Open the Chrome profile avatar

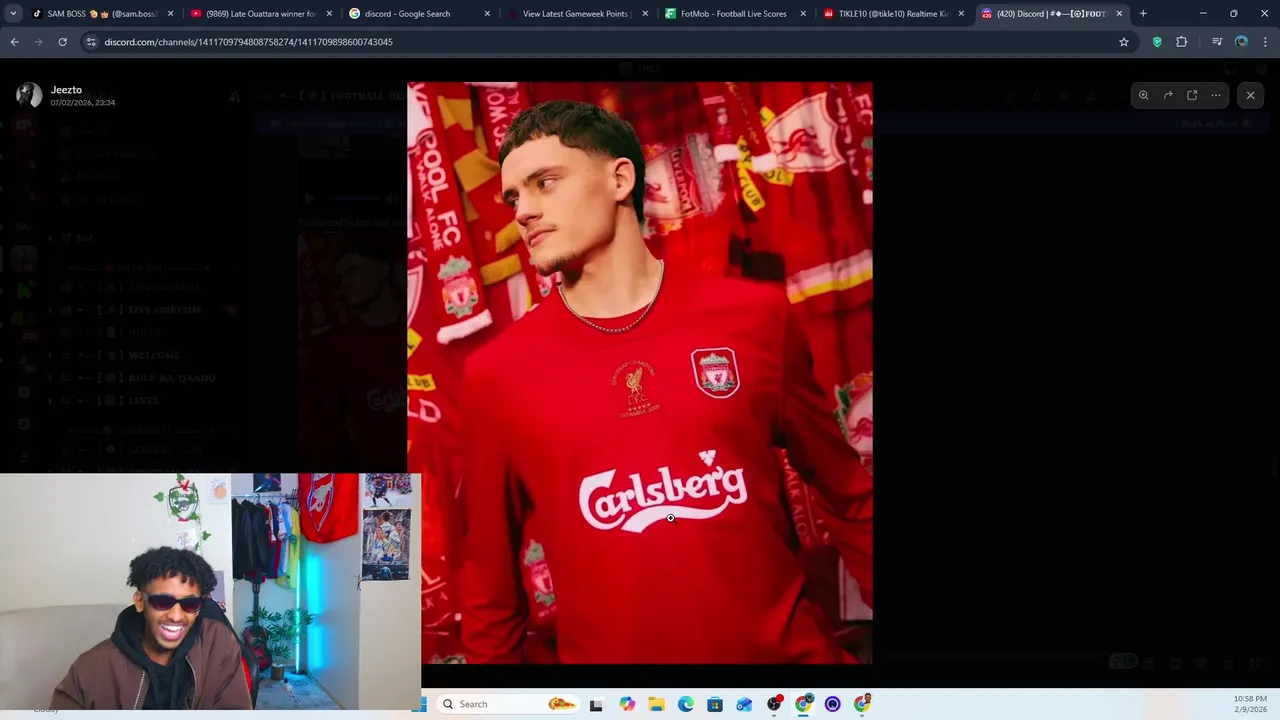tap(1241, 42)
